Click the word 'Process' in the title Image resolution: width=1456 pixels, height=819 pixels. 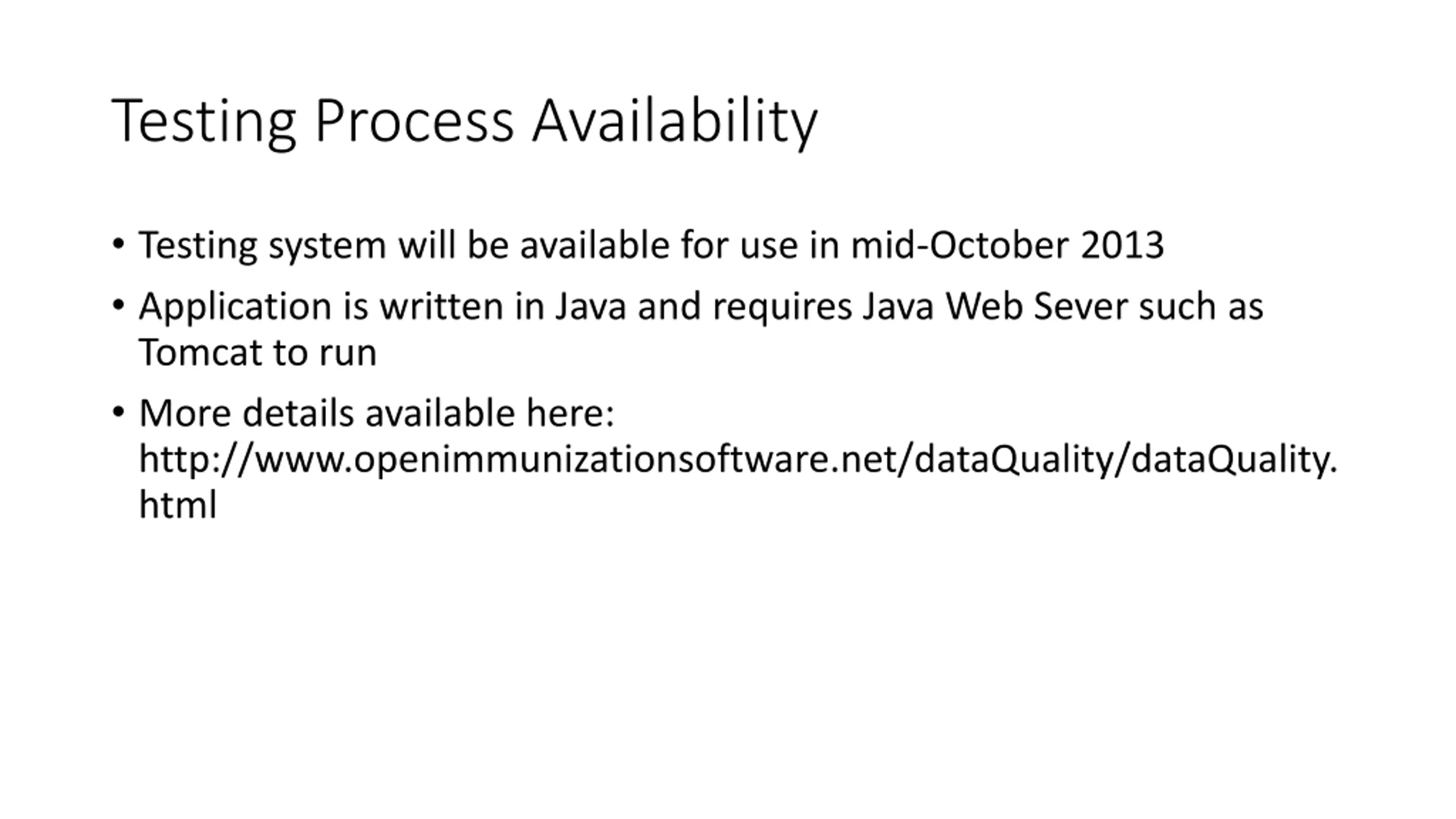[413, 121]
